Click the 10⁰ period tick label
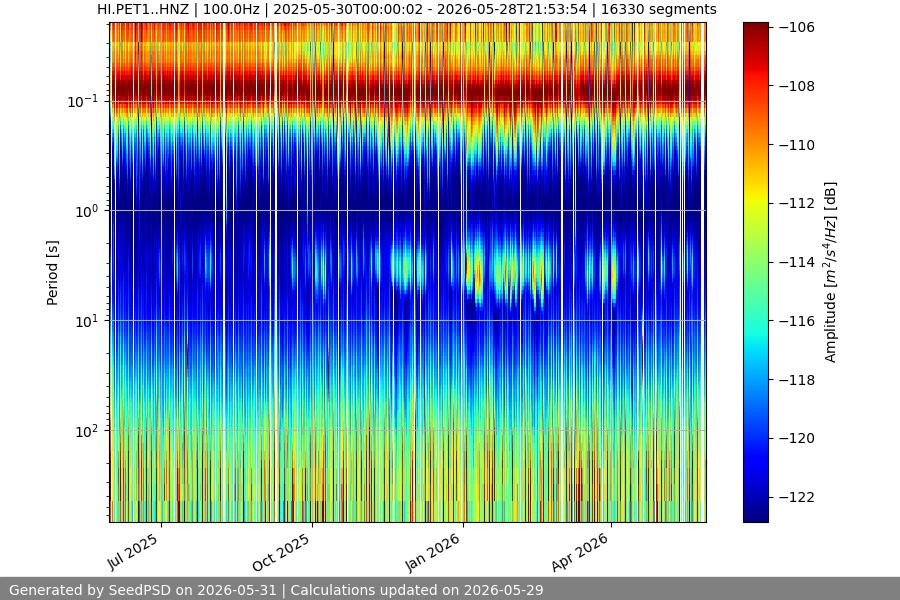Image resolution: width=900 pixels, height=600 pixels. 87,211
